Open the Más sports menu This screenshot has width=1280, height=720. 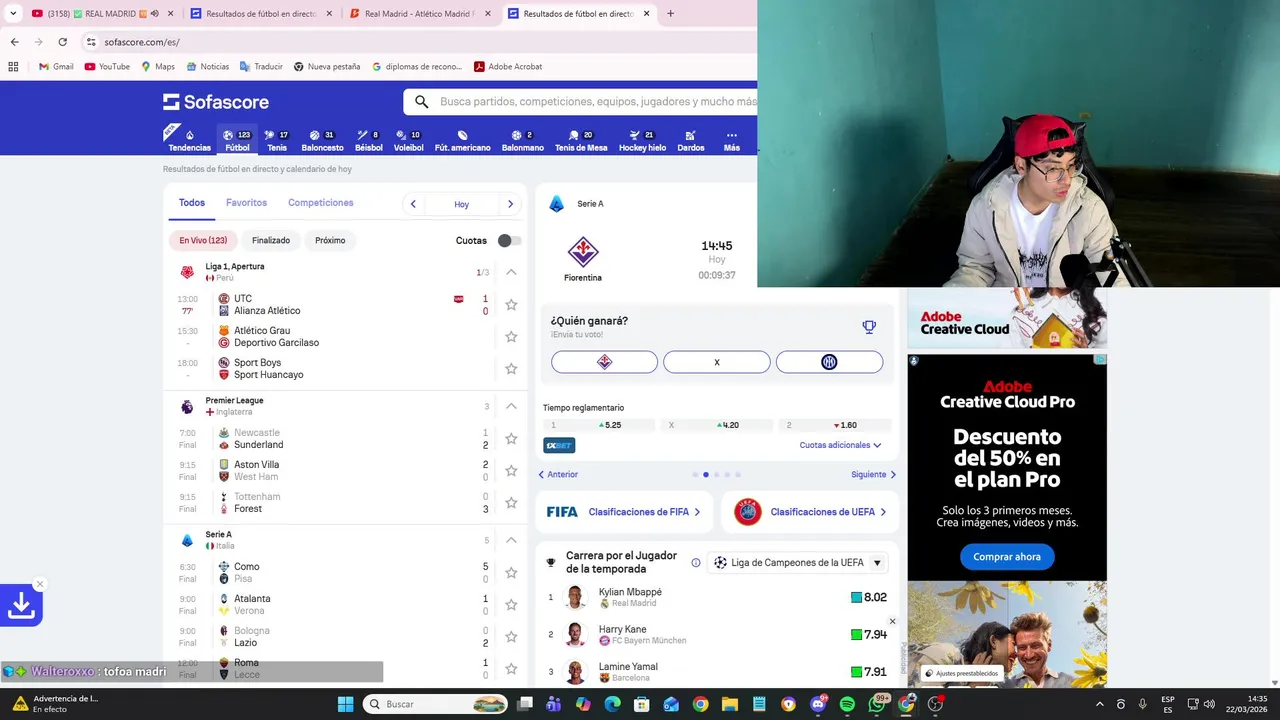click(x=732, y=140)
